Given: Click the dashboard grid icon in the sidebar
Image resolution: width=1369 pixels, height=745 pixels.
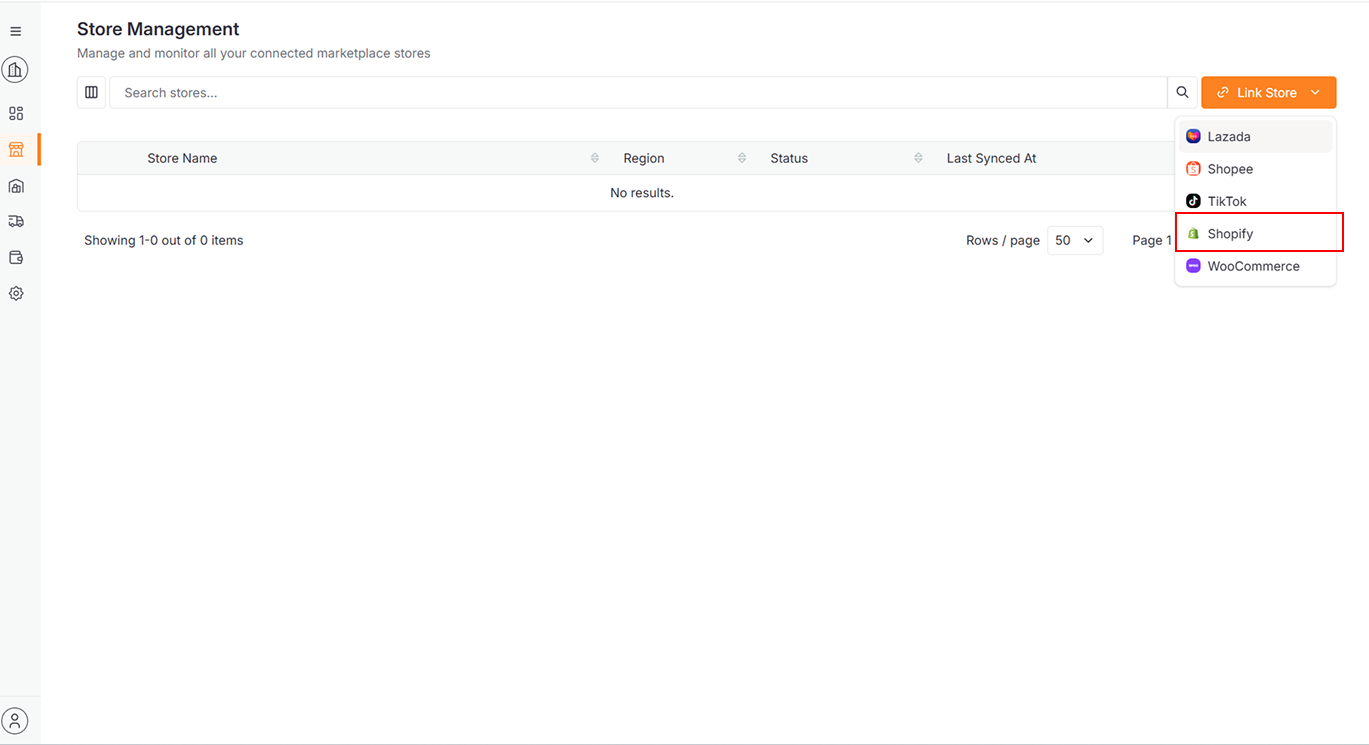Looking at the screenshot, I should 15,113.
